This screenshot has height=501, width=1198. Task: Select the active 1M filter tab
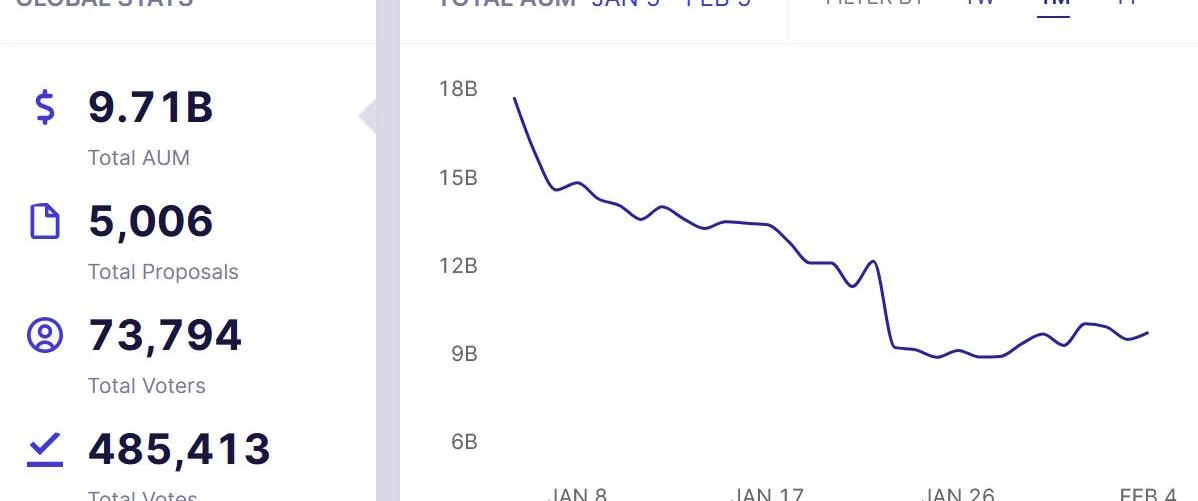click(1053, 4)
